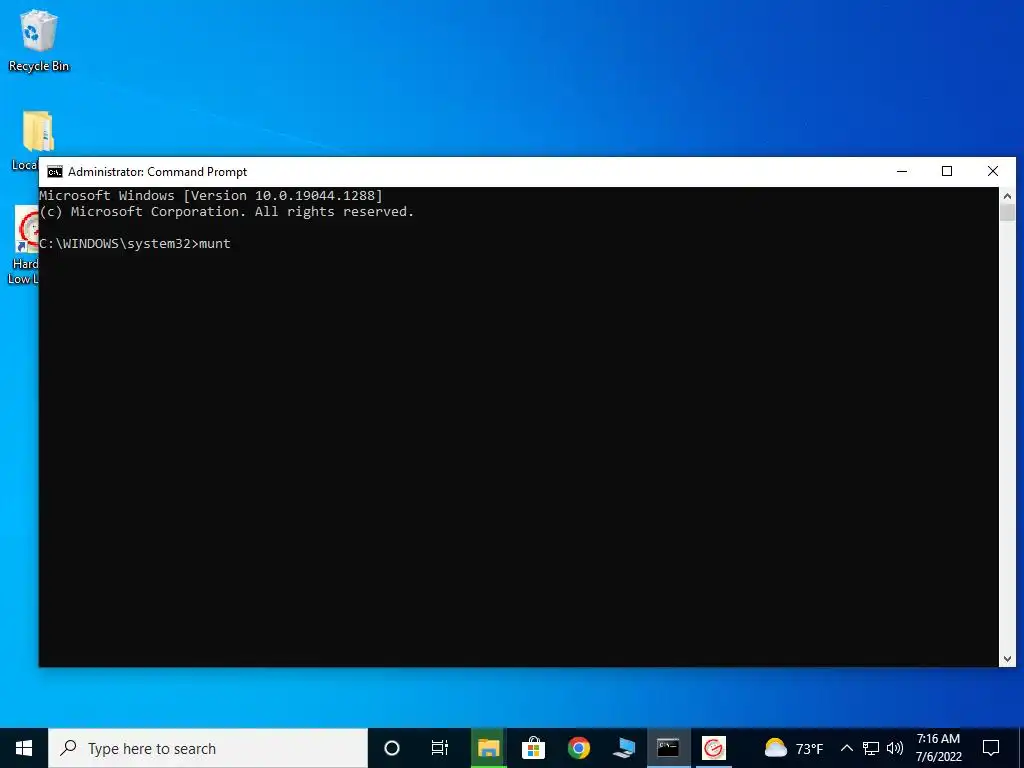Image resolution: width=1024 pixels, height=768 pixels.
Task: Open Cortana from the taskbar circle icon
Action: pos(392,748)
